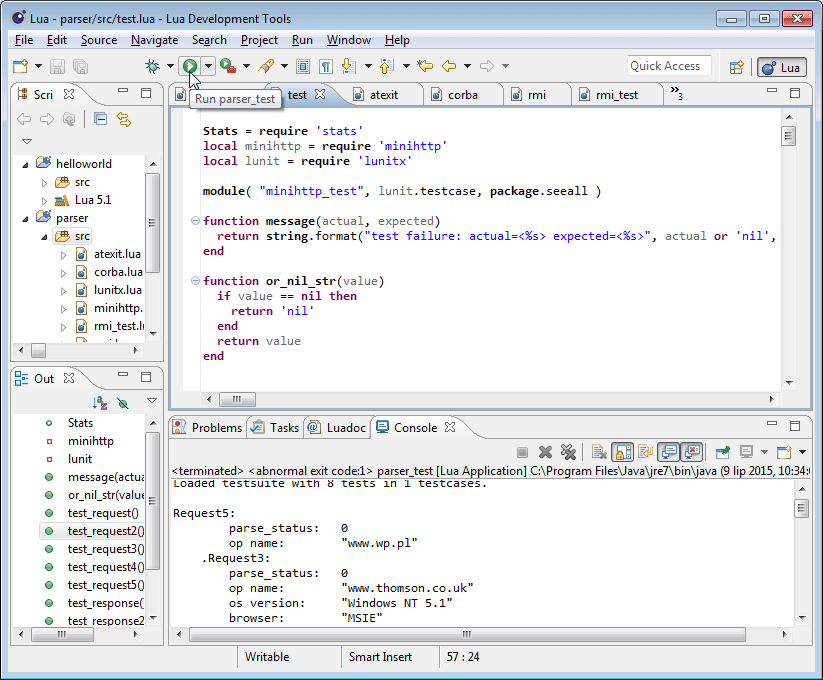Click the Run External Tools icon
The image size is (823, 680).
(227, 66)
